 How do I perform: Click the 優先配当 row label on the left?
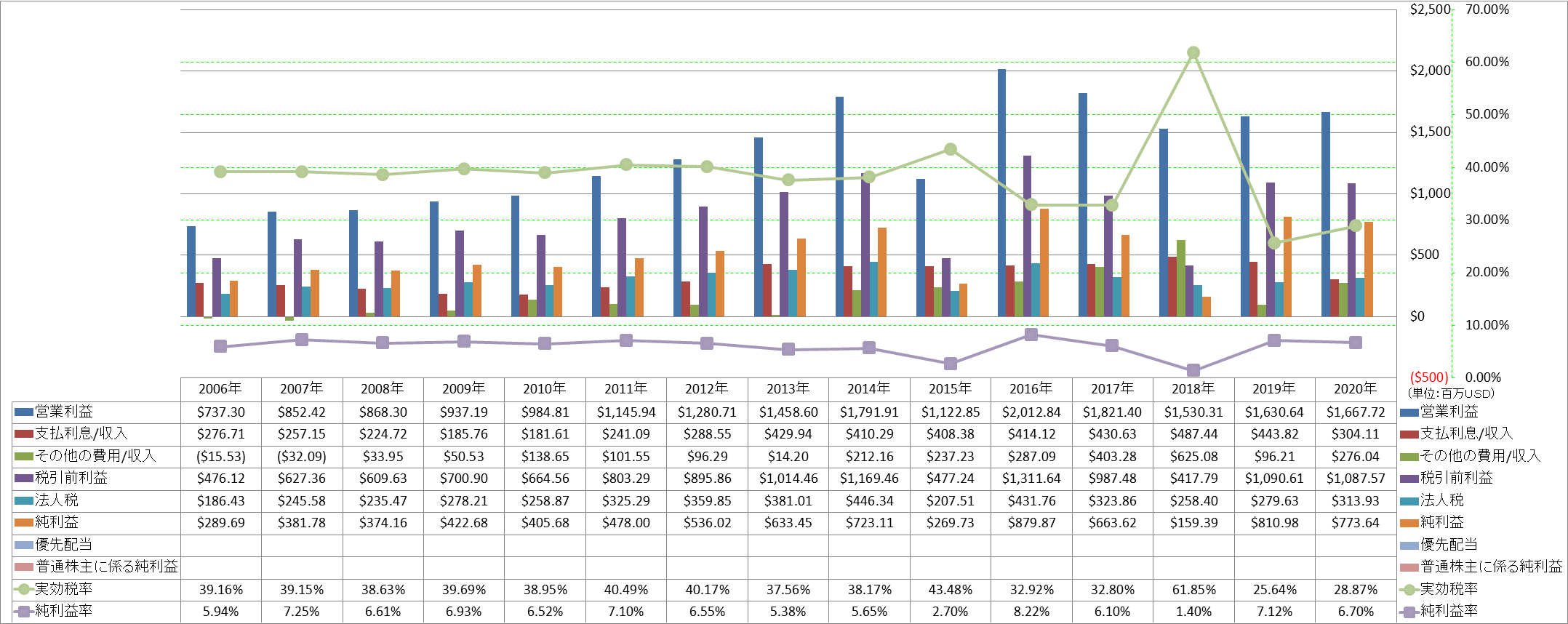[x=64, y=545]
